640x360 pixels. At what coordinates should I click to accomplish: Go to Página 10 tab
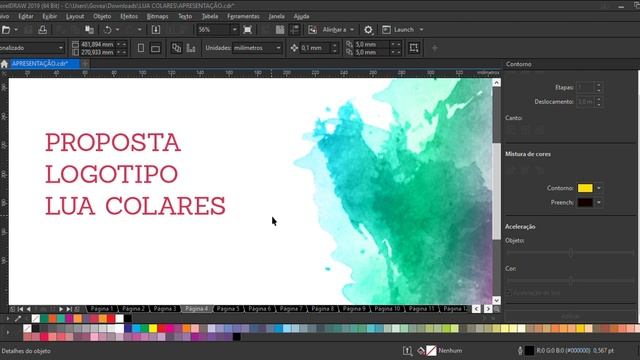[387, 309]
